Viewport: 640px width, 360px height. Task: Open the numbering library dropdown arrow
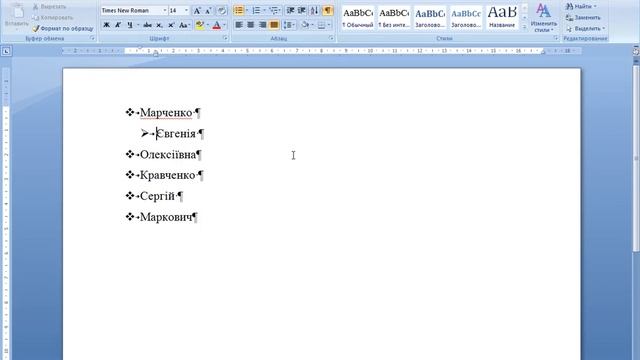tap(264, 11)
